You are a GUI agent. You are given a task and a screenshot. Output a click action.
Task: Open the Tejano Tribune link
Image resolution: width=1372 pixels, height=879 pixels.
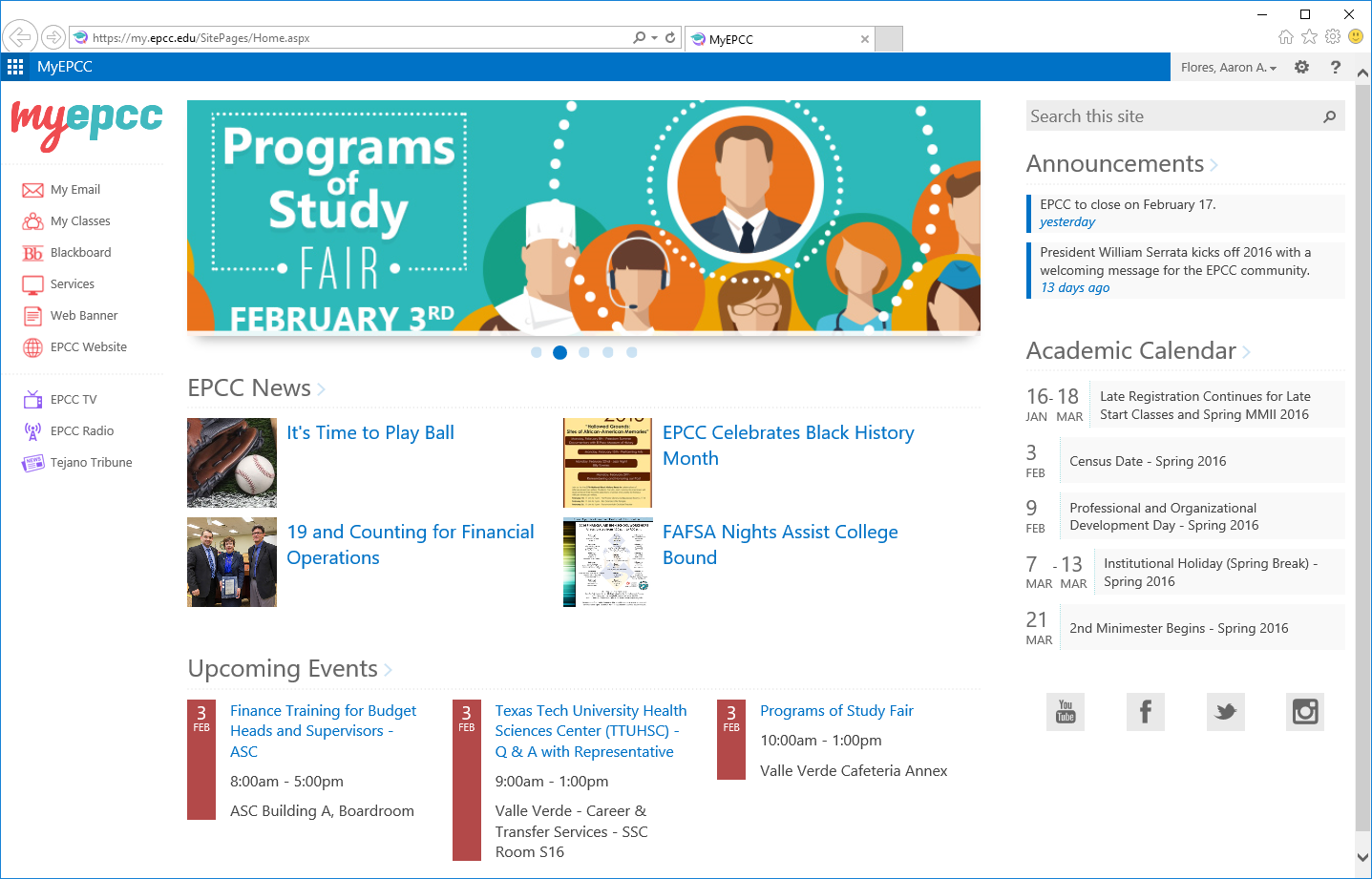click(x=92, y=463)
